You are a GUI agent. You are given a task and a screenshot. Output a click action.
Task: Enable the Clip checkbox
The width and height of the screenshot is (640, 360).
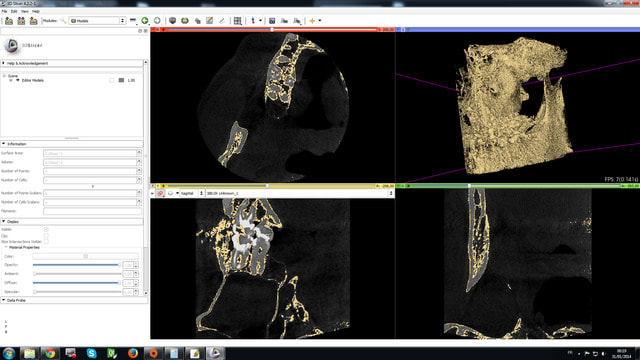pos(46,236)
